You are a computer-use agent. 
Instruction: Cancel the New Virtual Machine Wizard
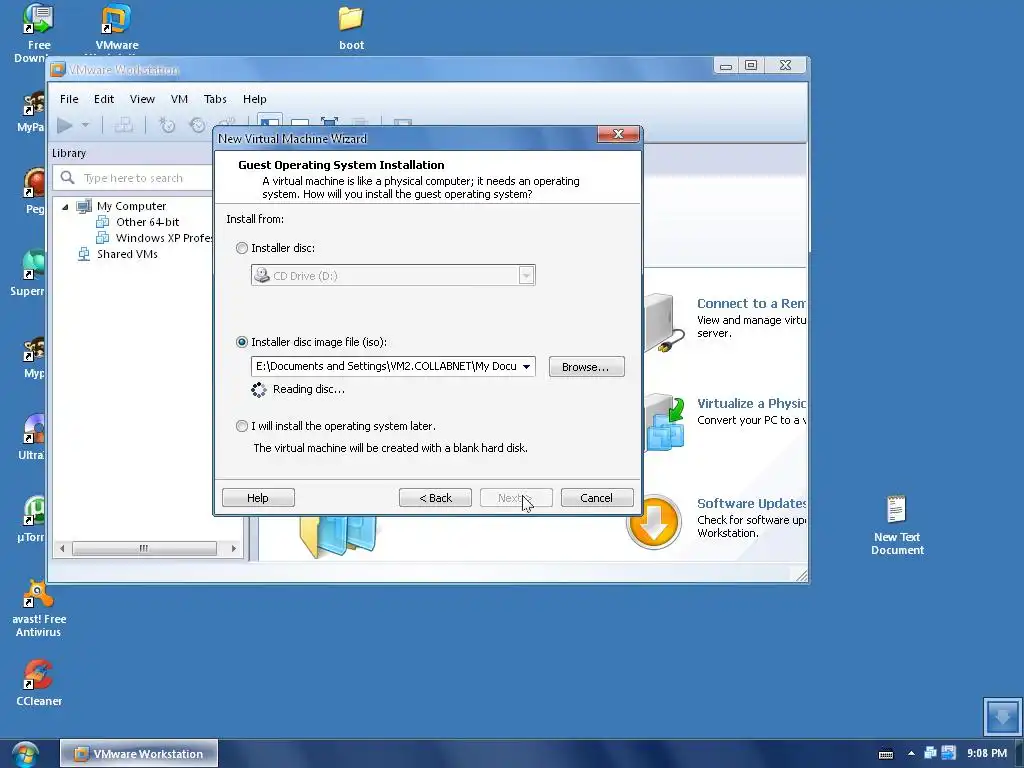[x=597, y=498]
